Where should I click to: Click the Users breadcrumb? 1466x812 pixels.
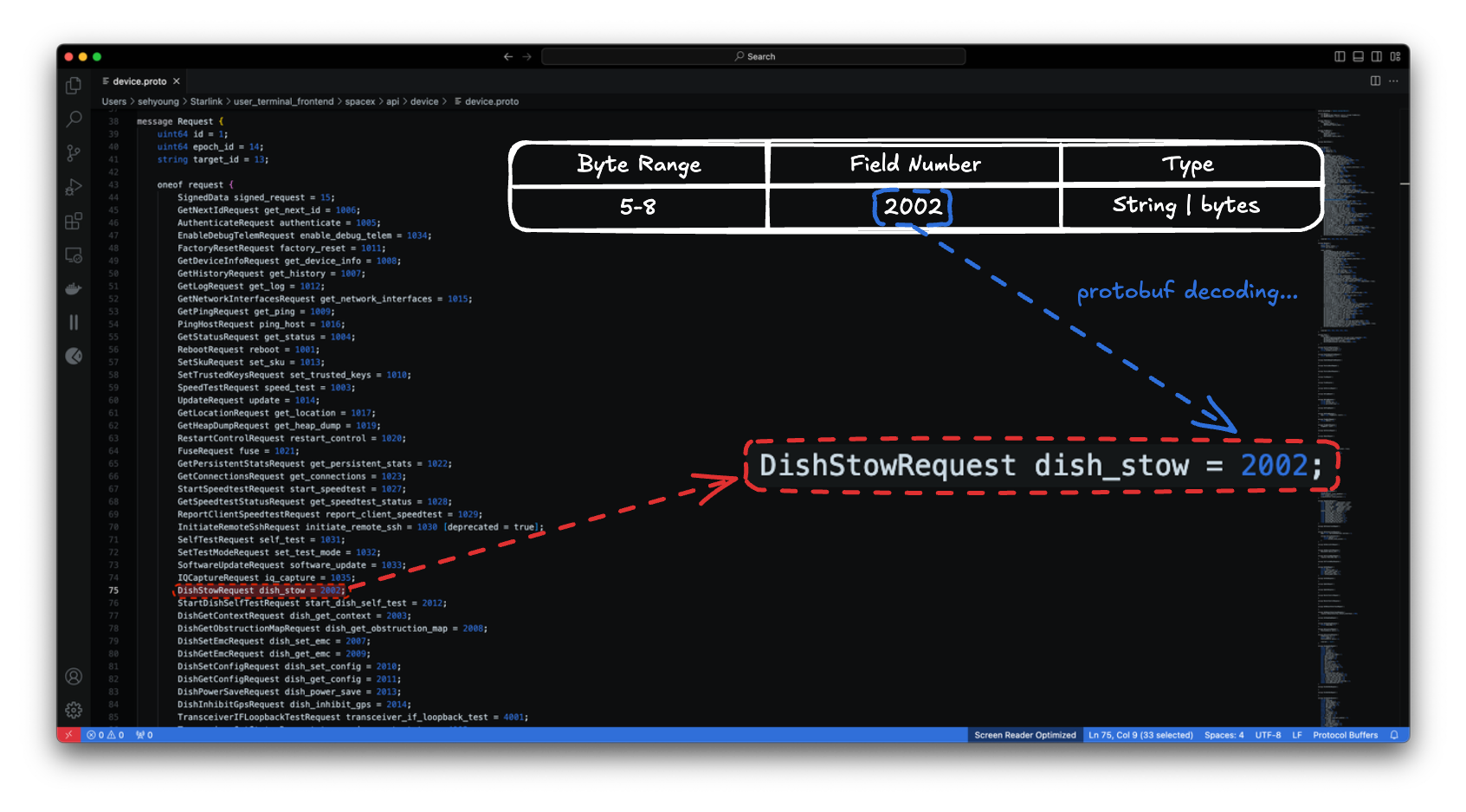click(114, 101)
